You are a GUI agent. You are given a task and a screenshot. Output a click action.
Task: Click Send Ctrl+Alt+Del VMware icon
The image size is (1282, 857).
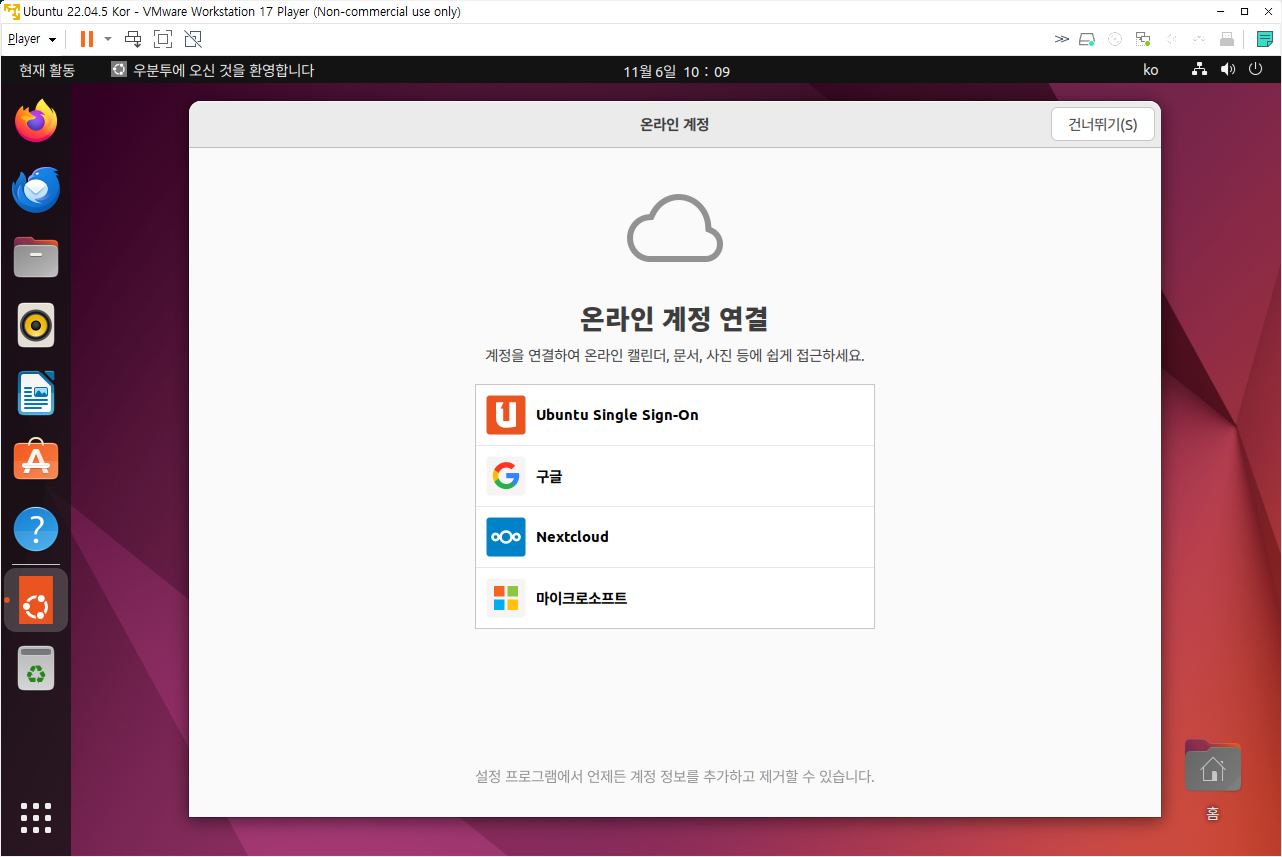tap(133, 39)
